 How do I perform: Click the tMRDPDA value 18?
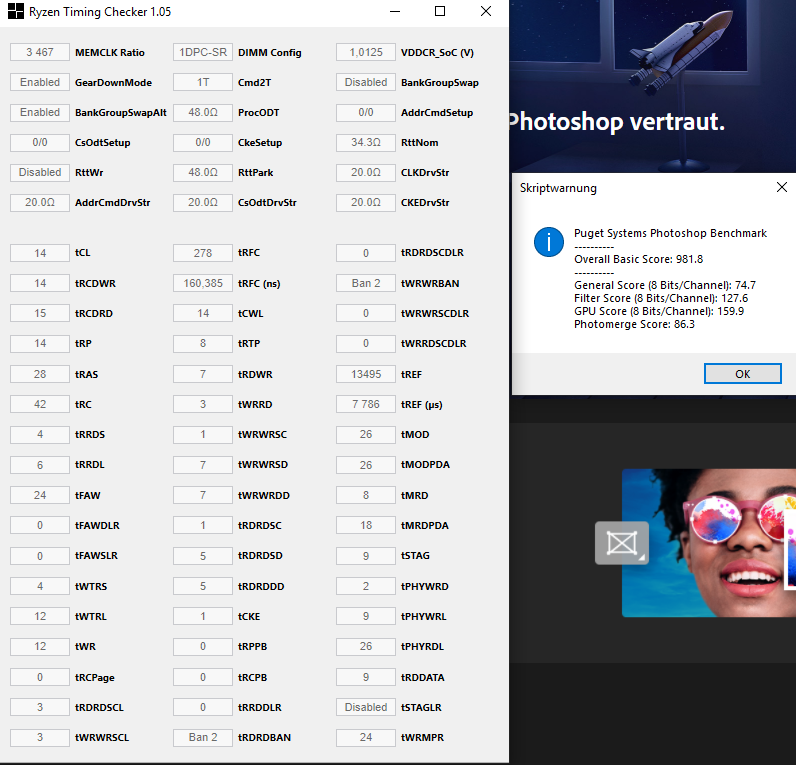pos(366,525)
